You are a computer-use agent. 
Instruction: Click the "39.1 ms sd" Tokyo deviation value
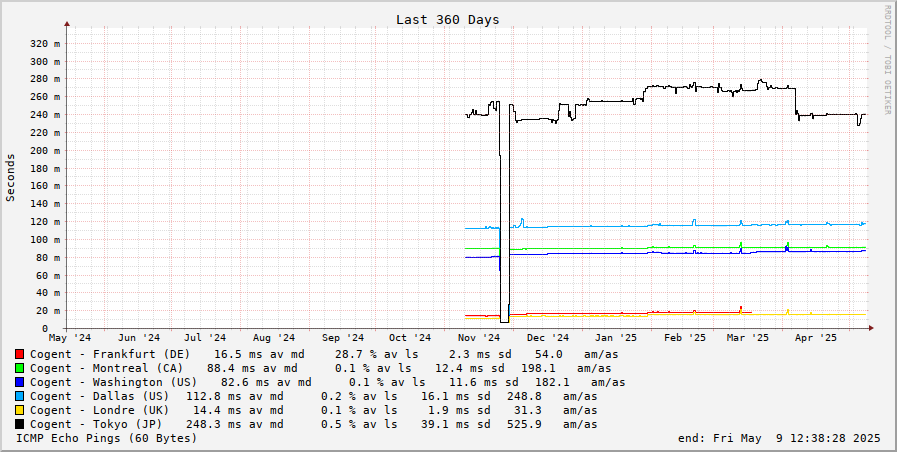coord(456,424)
